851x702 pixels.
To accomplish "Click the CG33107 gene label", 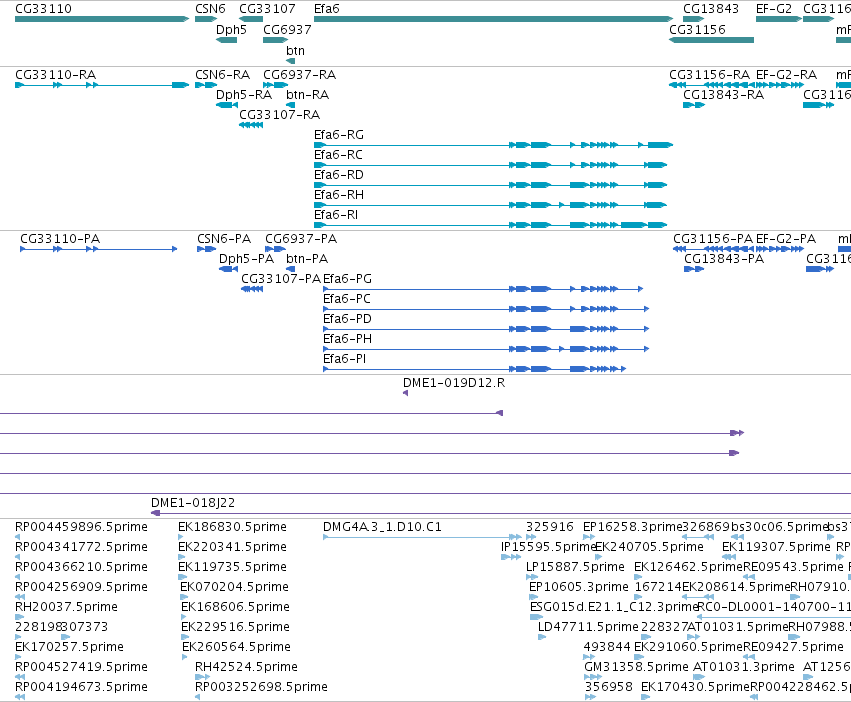I will [x=267, y=9].
